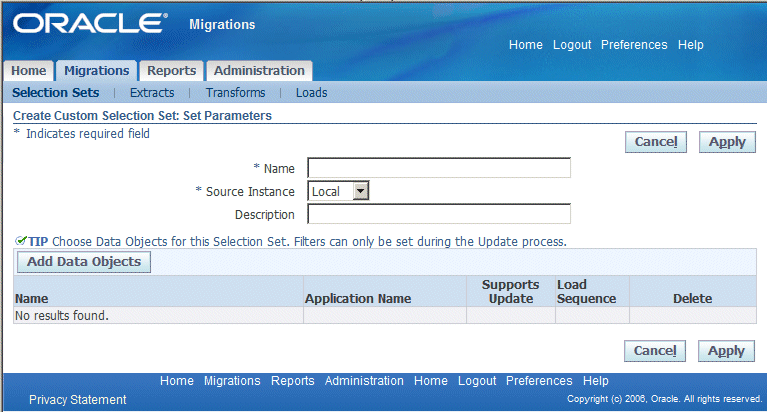Click the footer Logout link
This screenshot has height=412, width=767.
point(477,381)
